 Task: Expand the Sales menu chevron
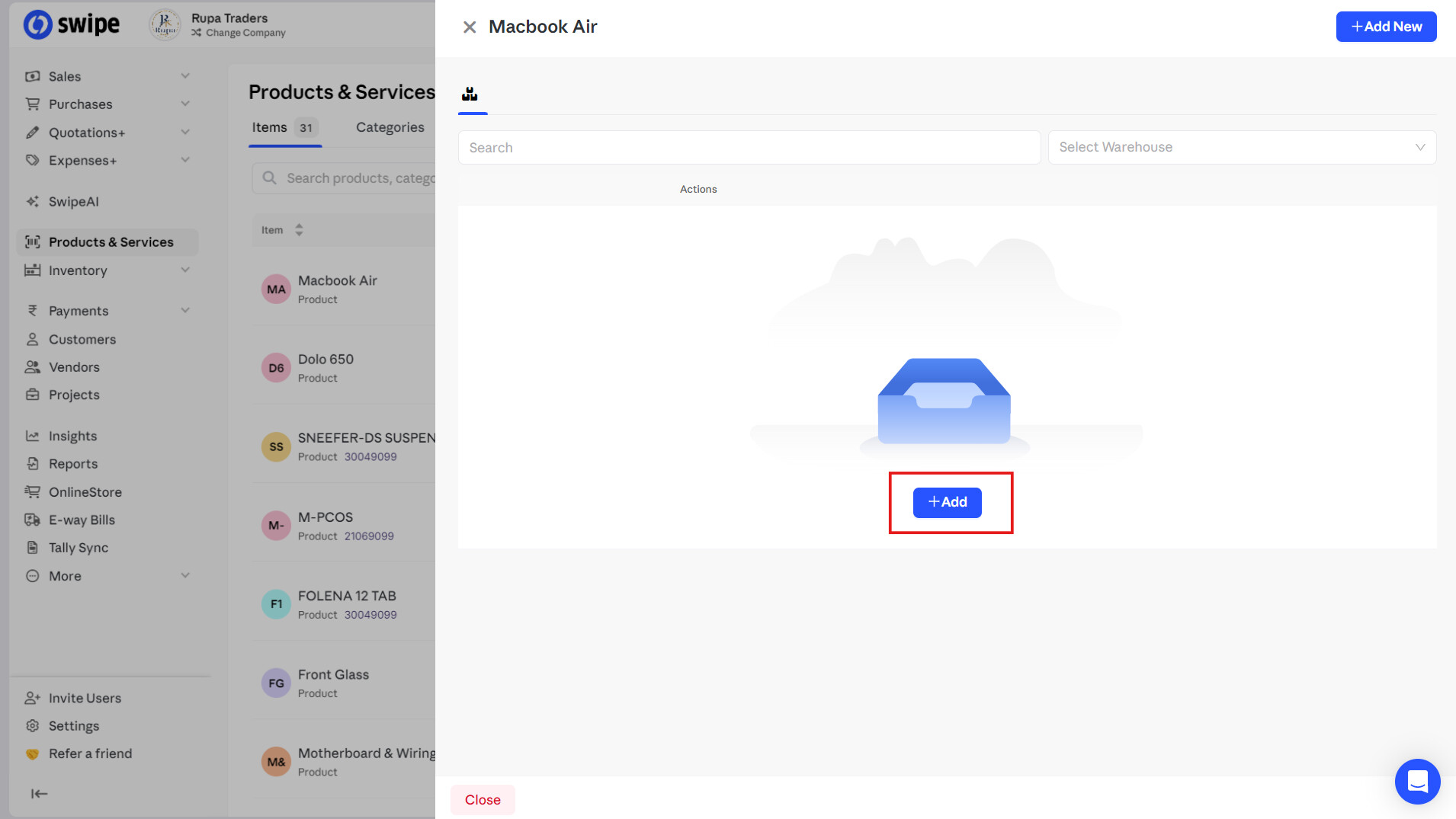[185, 75]
